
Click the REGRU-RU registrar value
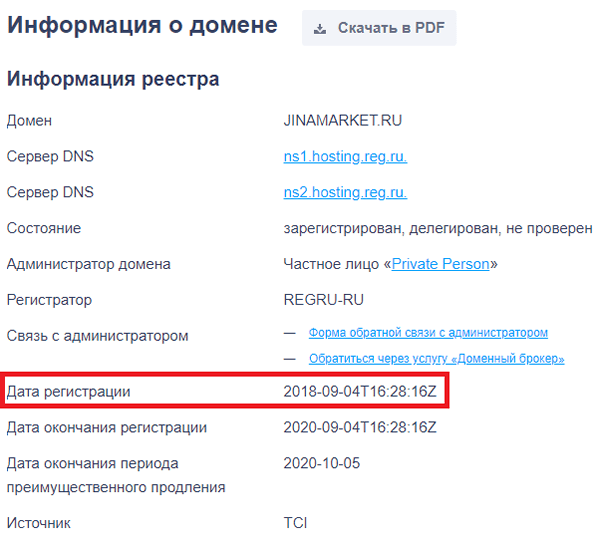[323, 300]
